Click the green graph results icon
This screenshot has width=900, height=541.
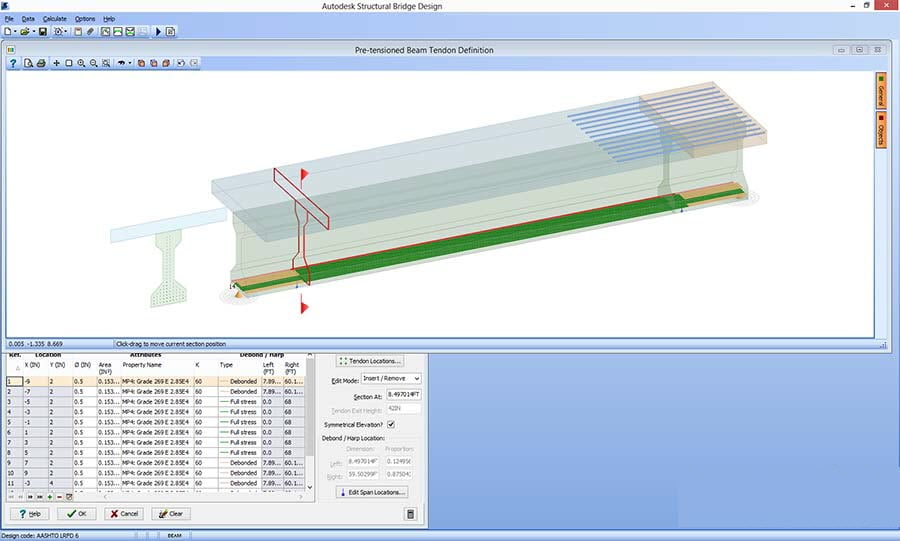106,32
